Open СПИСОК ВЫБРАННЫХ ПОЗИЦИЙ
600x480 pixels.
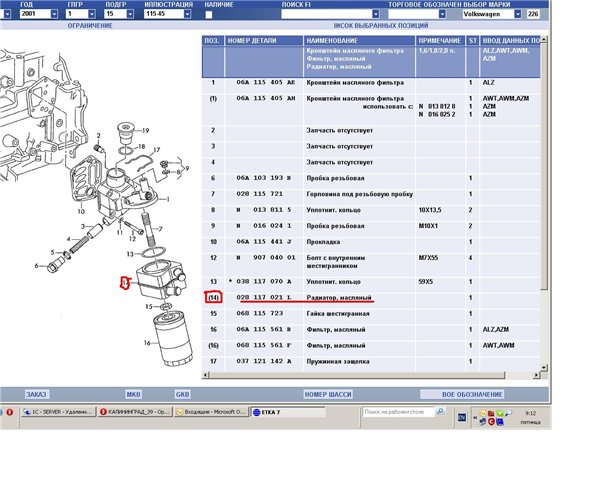[381, 26]
